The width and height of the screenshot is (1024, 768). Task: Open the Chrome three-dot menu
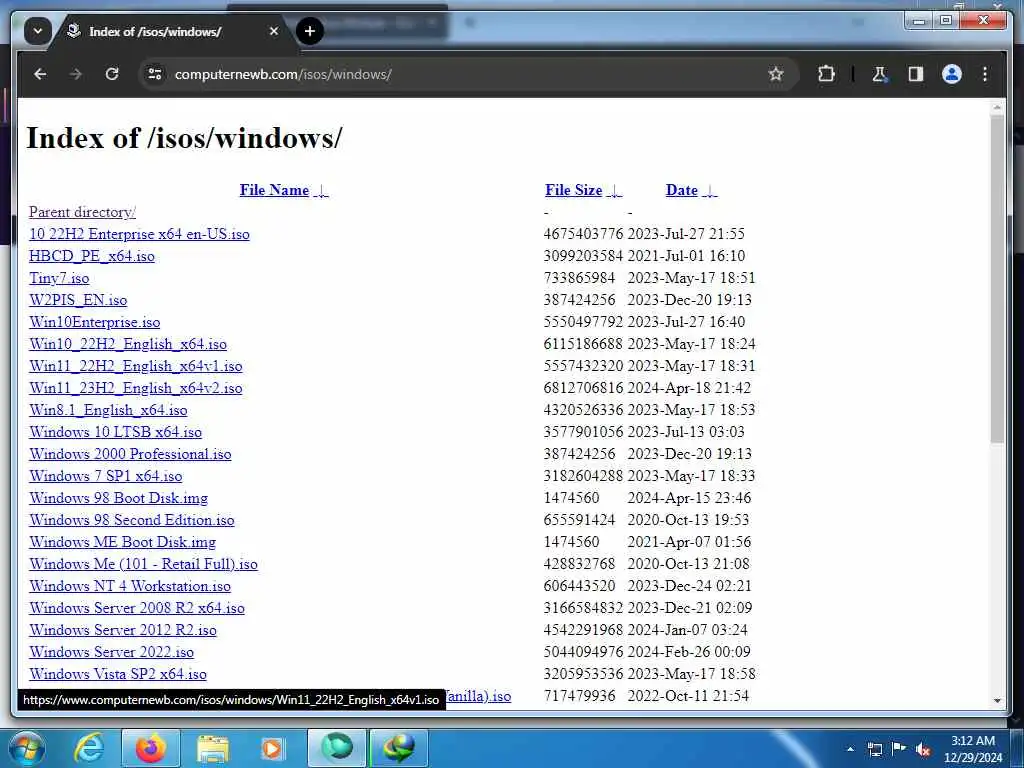coord(985,74)
